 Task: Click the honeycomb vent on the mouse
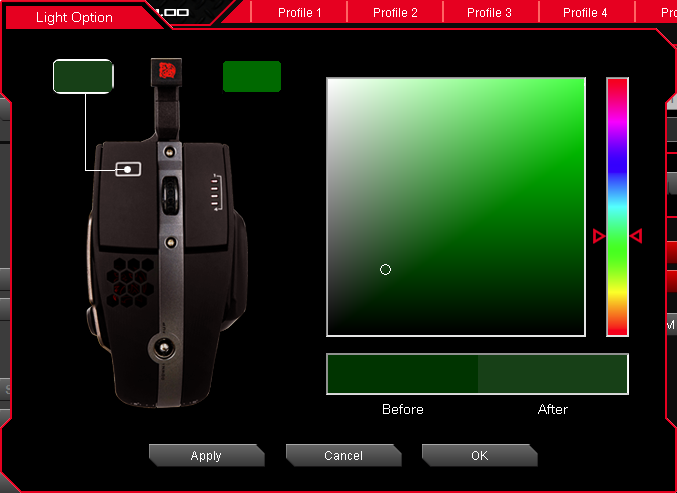point(130,283)
